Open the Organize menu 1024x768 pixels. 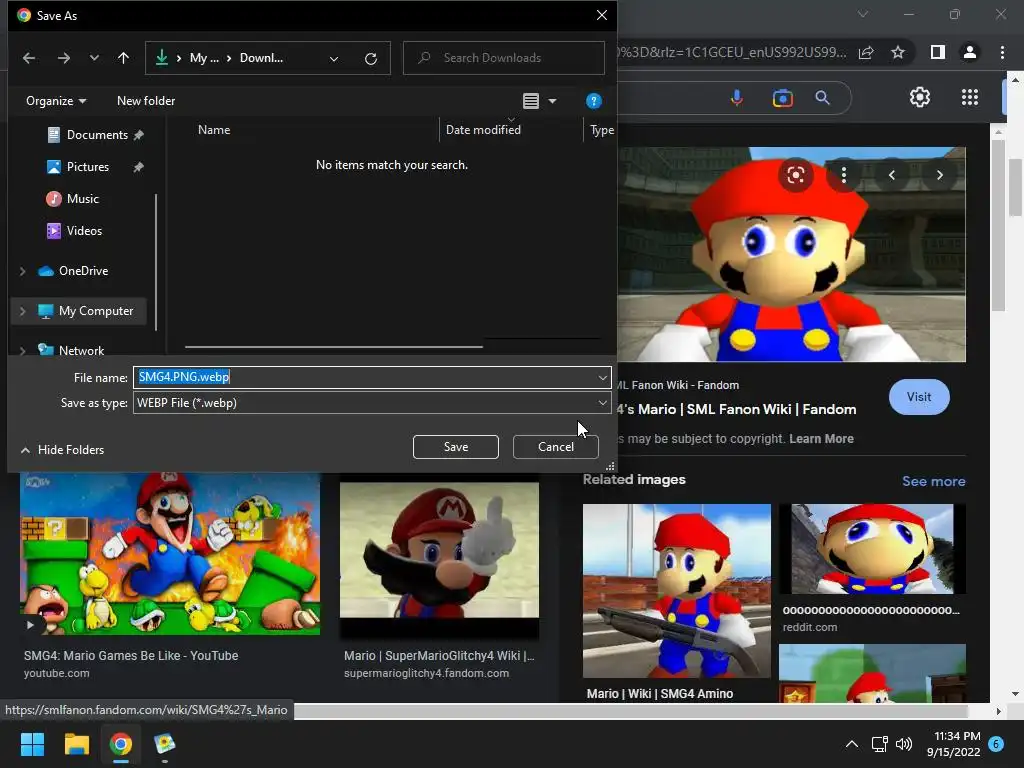coord(56,101)
